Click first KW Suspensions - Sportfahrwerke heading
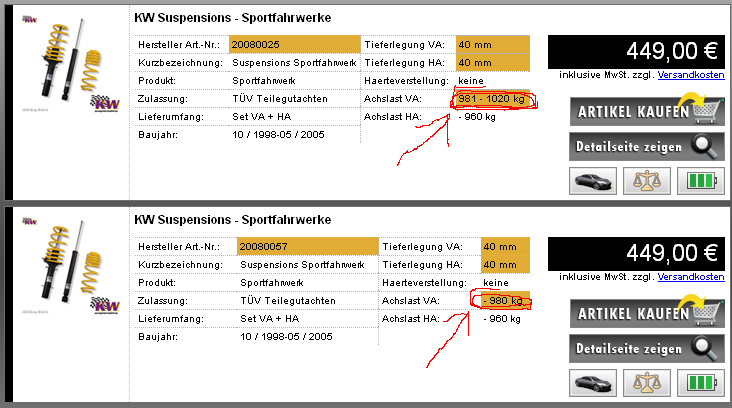 (x=232, y=18)
